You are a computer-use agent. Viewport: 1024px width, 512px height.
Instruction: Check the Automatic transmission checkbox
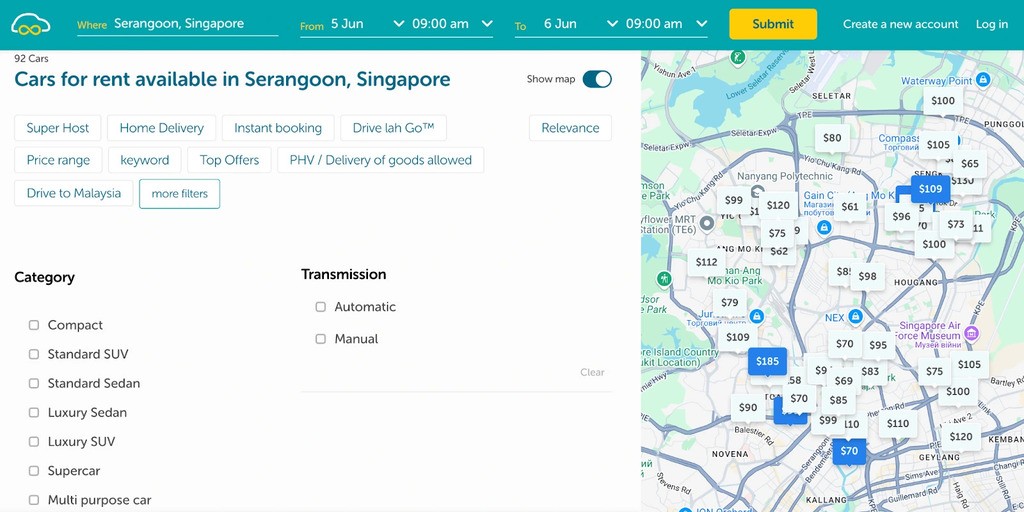pyautogui.click(x=321, y=307)
